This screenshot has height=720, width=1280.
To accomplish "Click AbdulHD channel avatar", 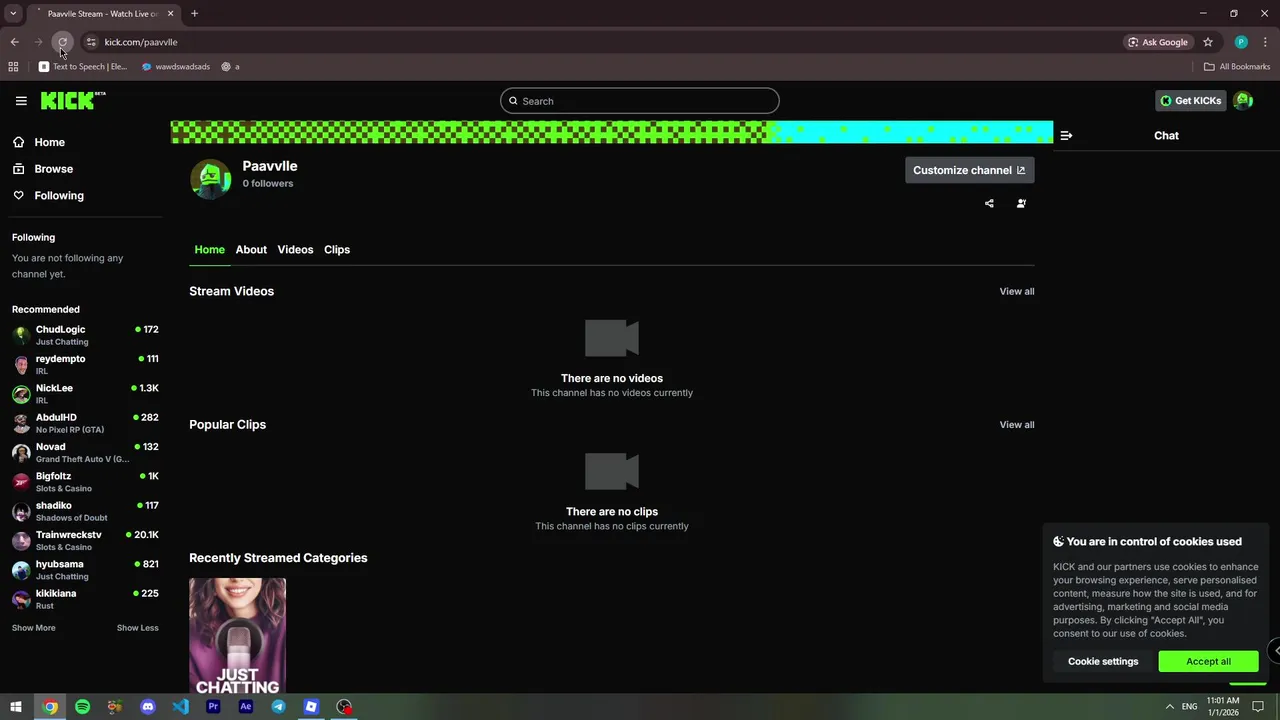I will pyautogui.click(x=21, y=423).
